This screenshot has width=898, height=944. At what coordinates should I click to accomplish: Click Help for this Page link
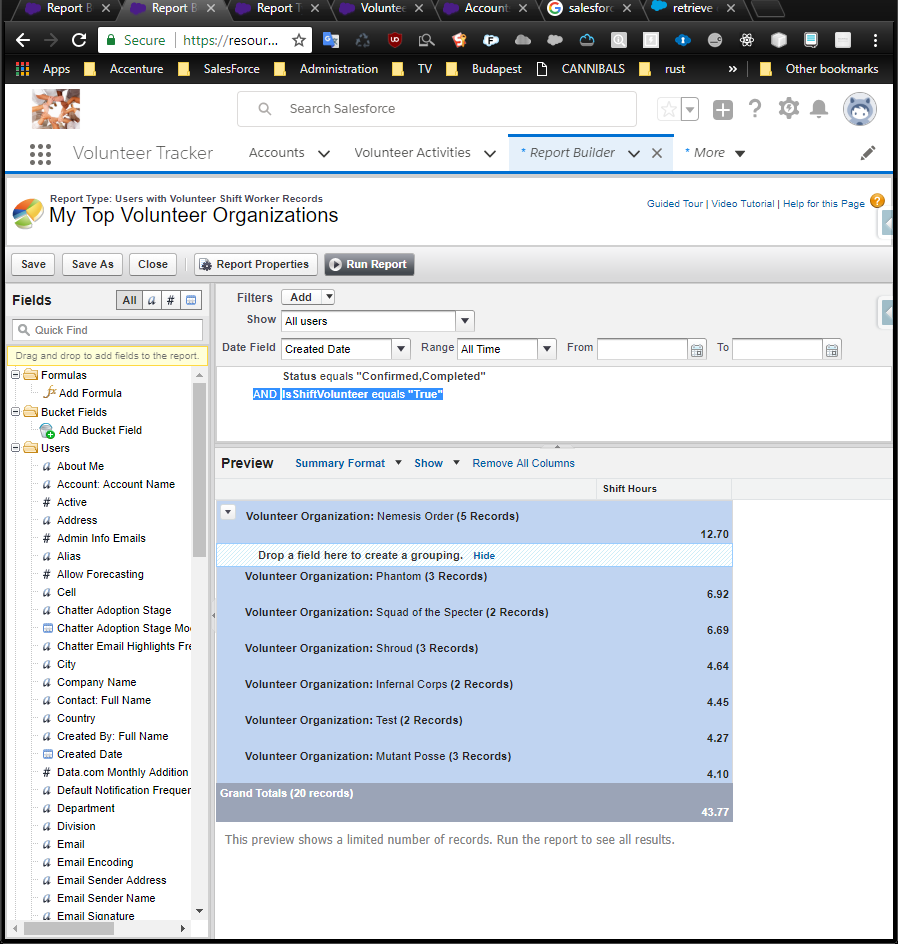(x=823, y=204)
